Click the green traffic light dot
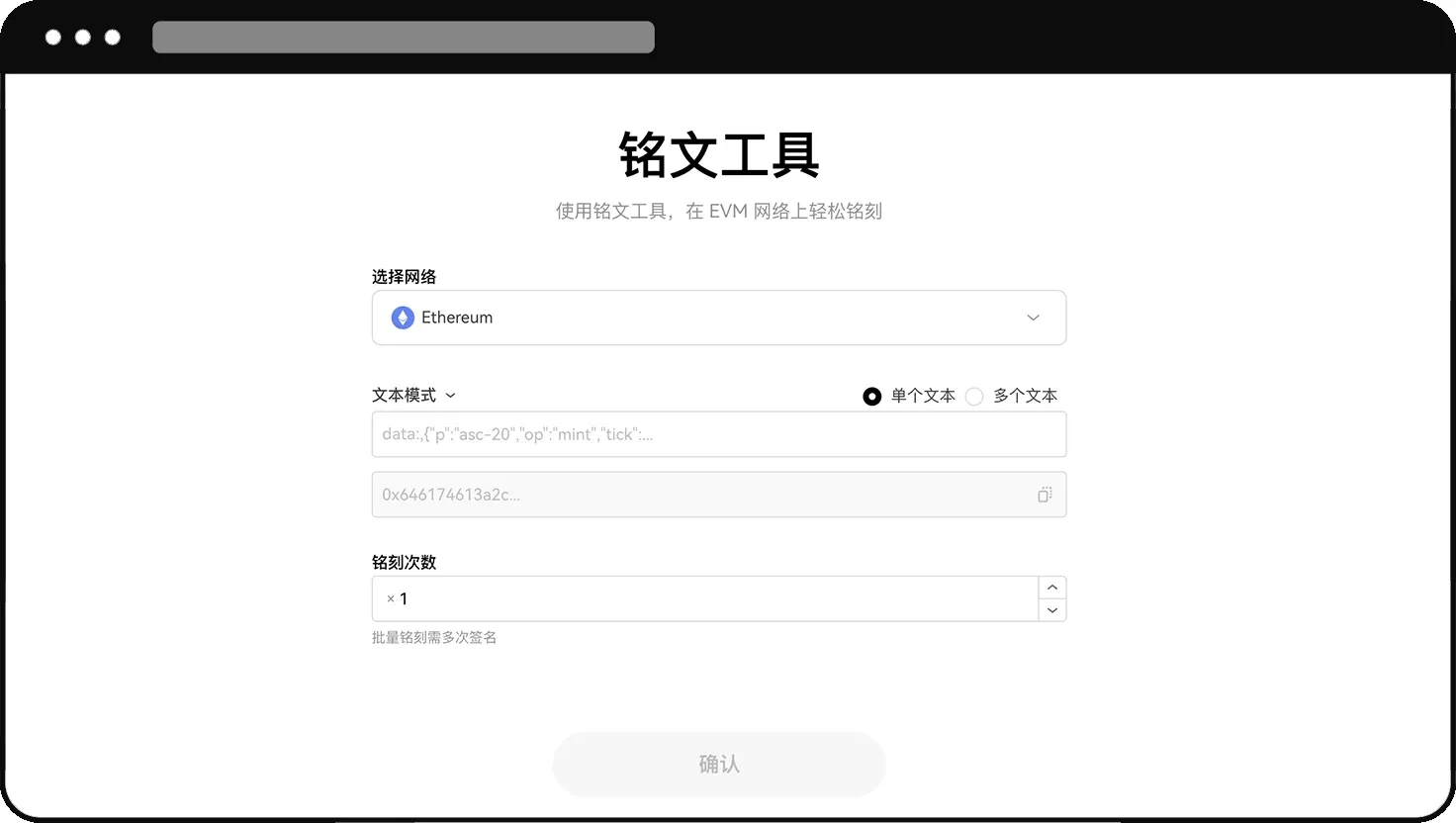The width and height of the screenshot is (1456, 823). coord(113,37)
